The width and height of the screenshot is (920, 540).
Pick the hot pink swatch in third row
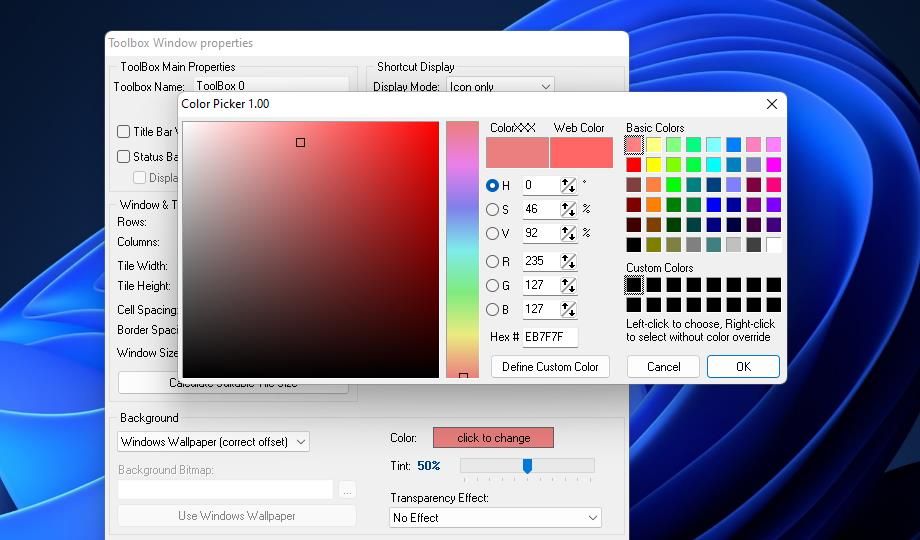(x=773, y=185)
